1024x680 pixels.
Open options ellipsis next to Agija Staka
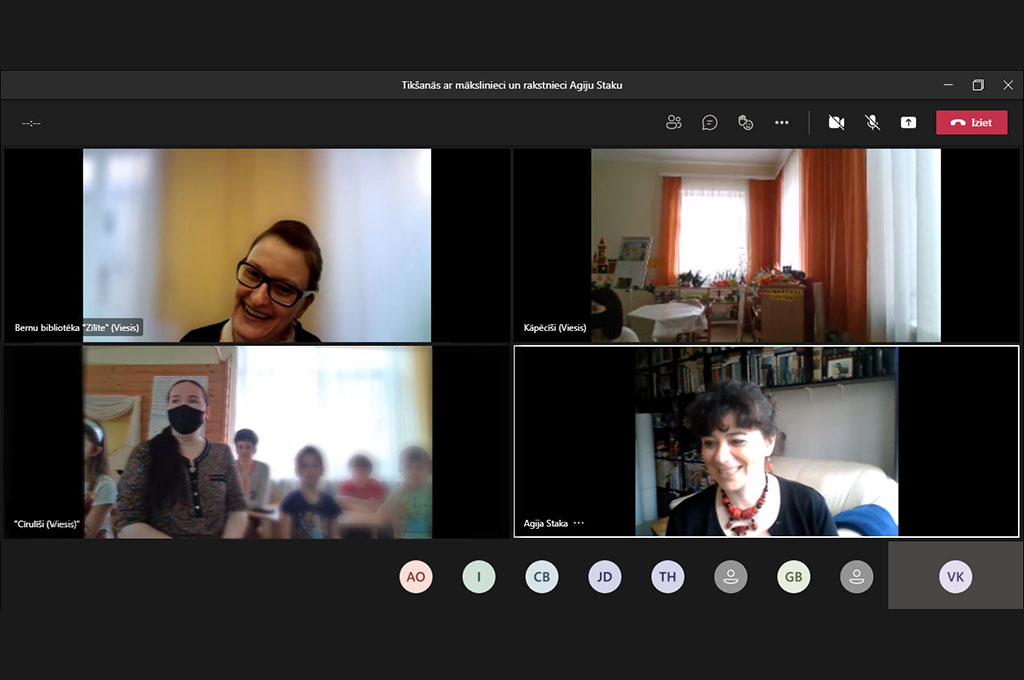point(579,523)
